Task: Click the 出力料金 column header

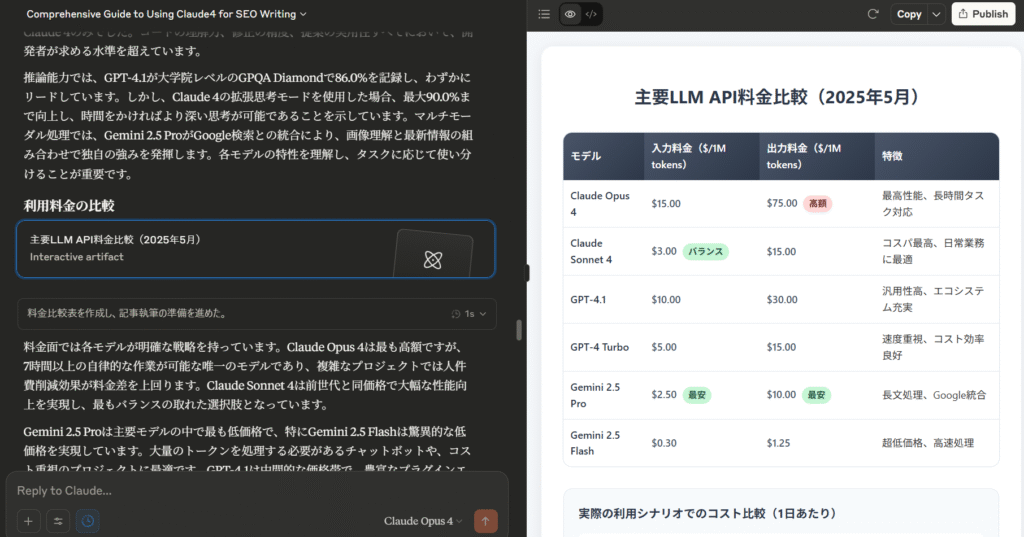Action: pos(817,156)
